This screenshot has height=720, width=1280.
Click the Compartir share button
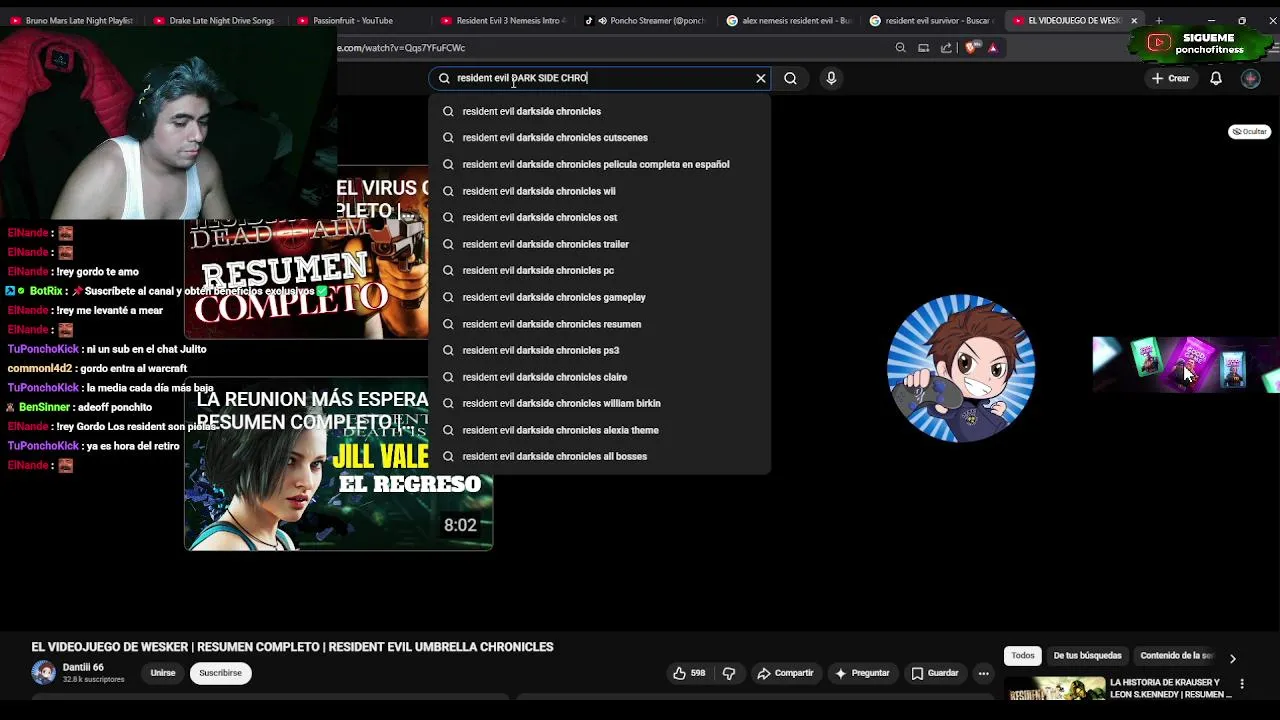785,673
